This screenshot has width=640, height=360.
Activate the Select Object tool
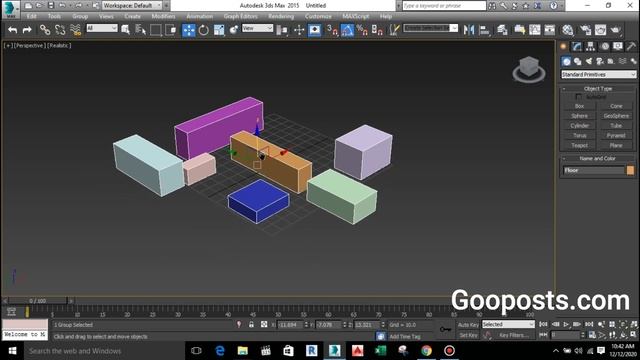pyautogui.click(x=125, y=30)
